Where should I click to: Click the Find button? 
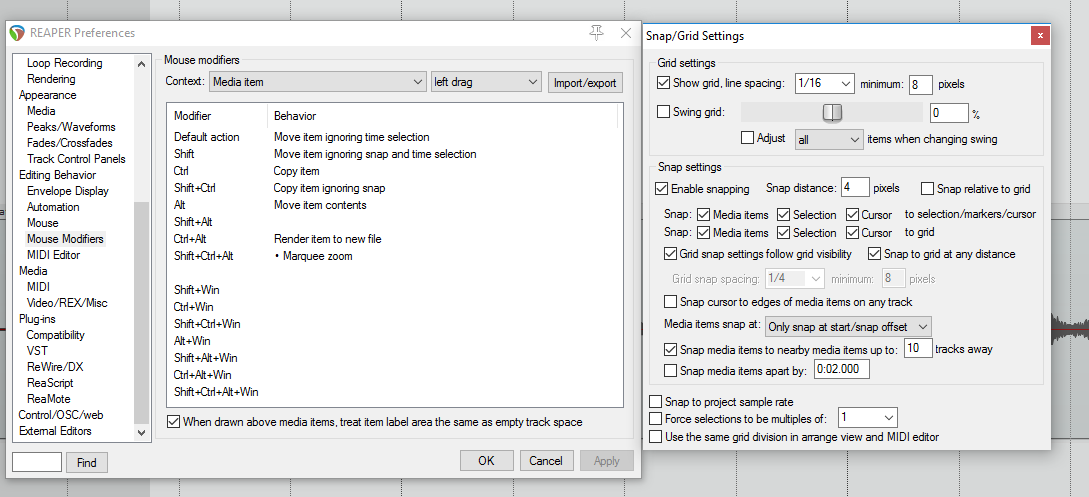click(x=87, y=463)
